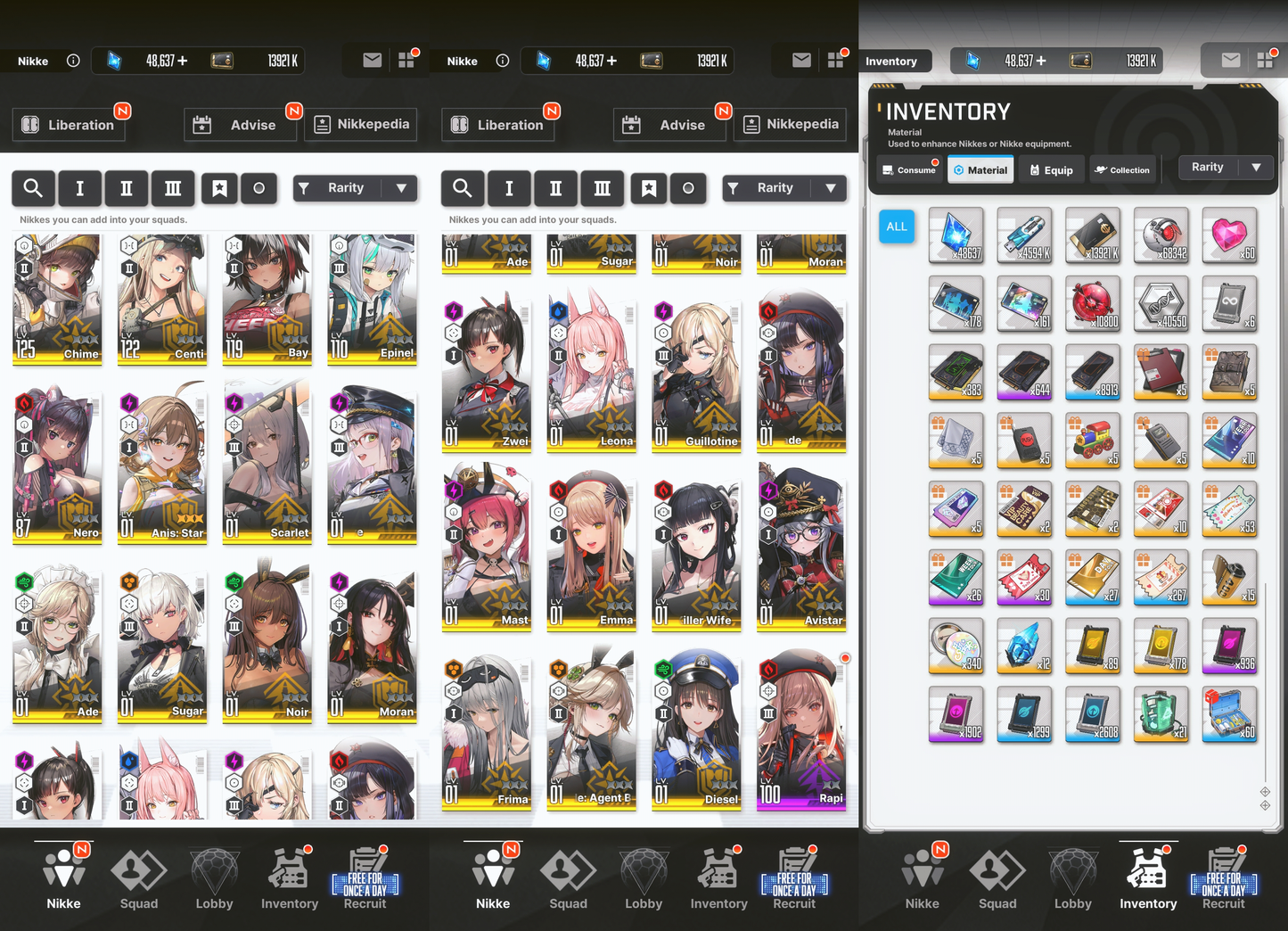
Task: Open the mail icon on the Inventory screen
Action: (x=1231, y=60)
